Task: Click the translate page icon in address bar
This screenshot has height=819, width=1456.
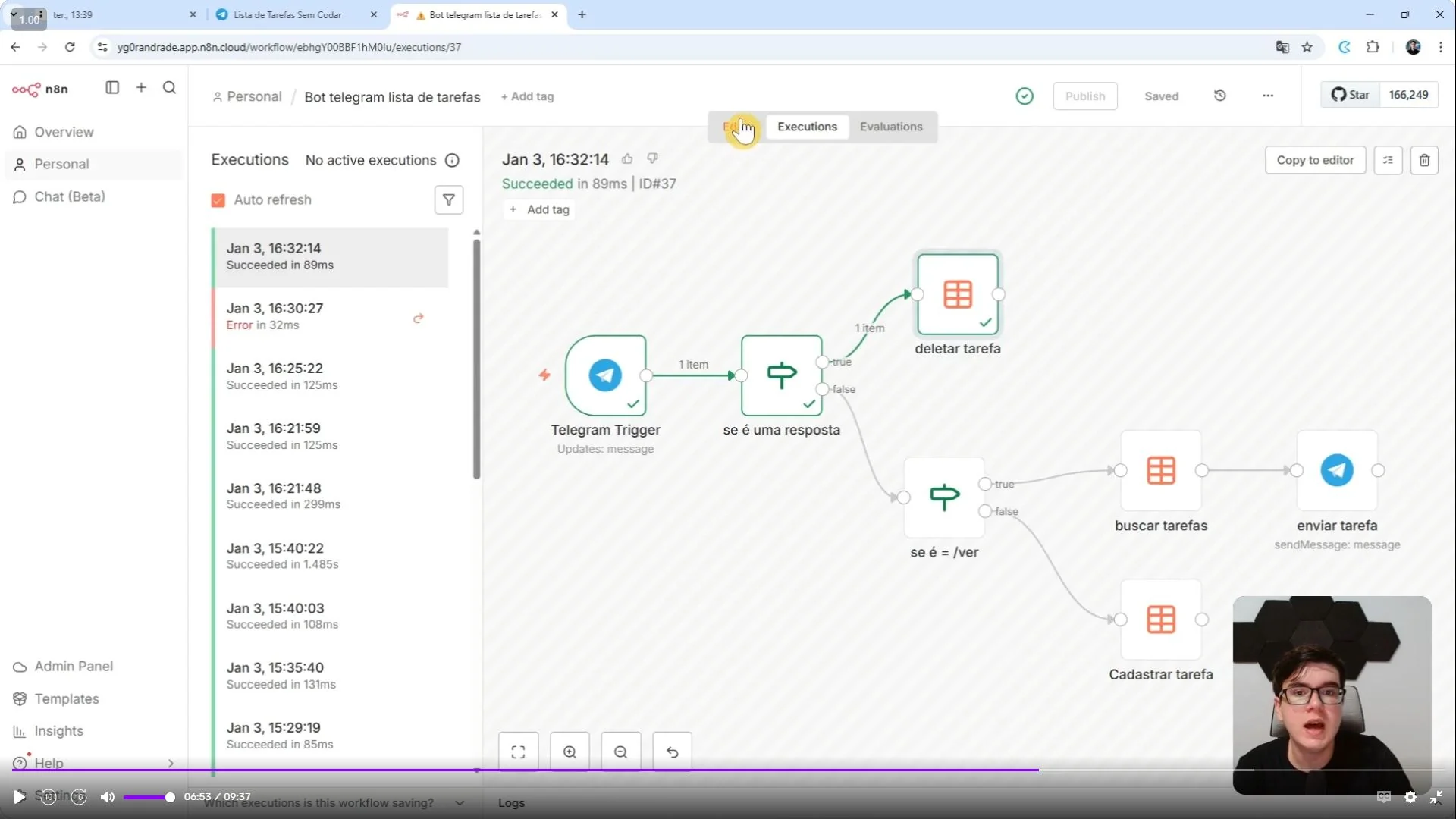Action: click(x=1282, y=47)
